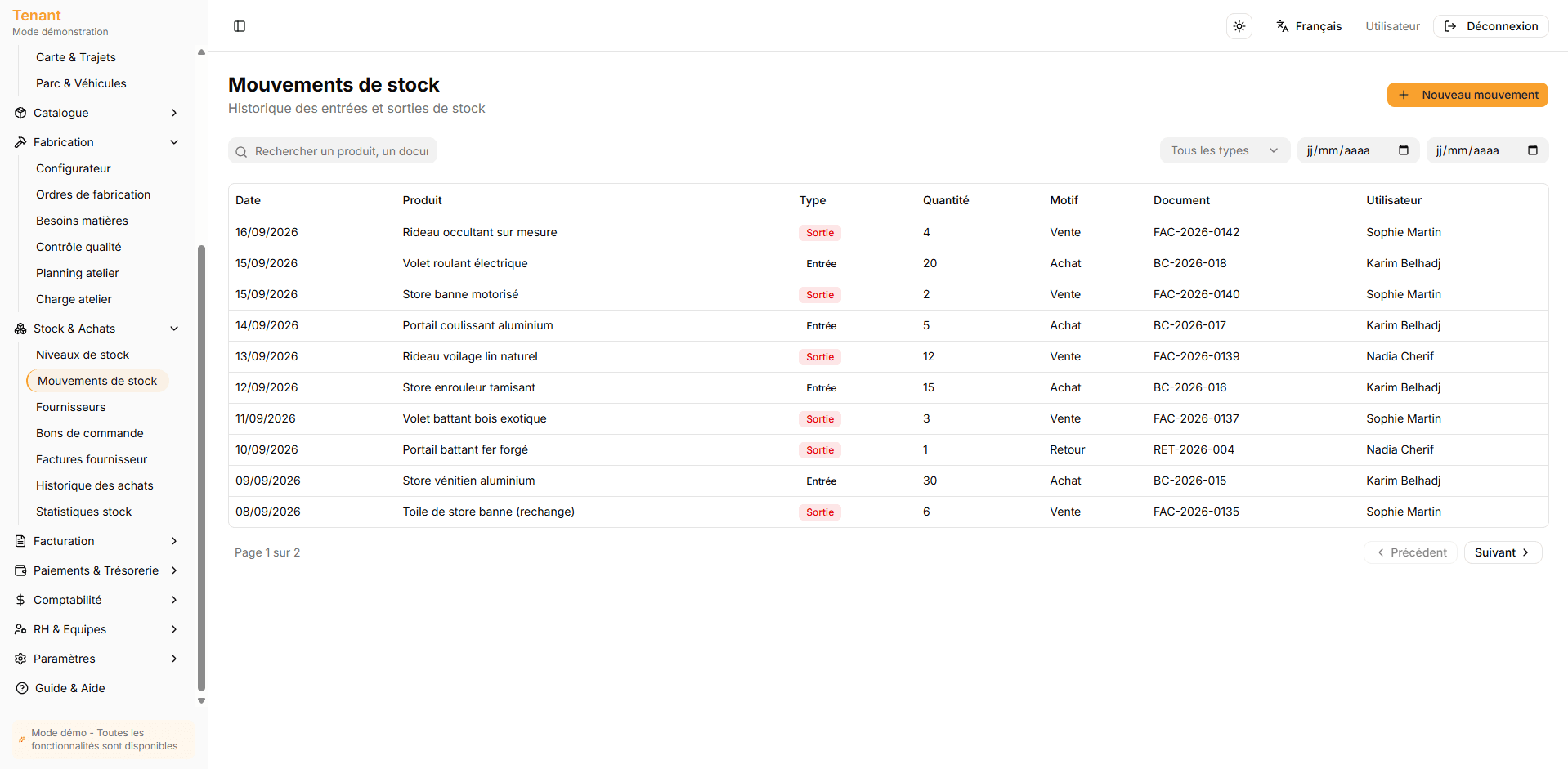The image size is (1568, 769).
Task: Toggle the sidebar panel icon
Action: [240, 26]
